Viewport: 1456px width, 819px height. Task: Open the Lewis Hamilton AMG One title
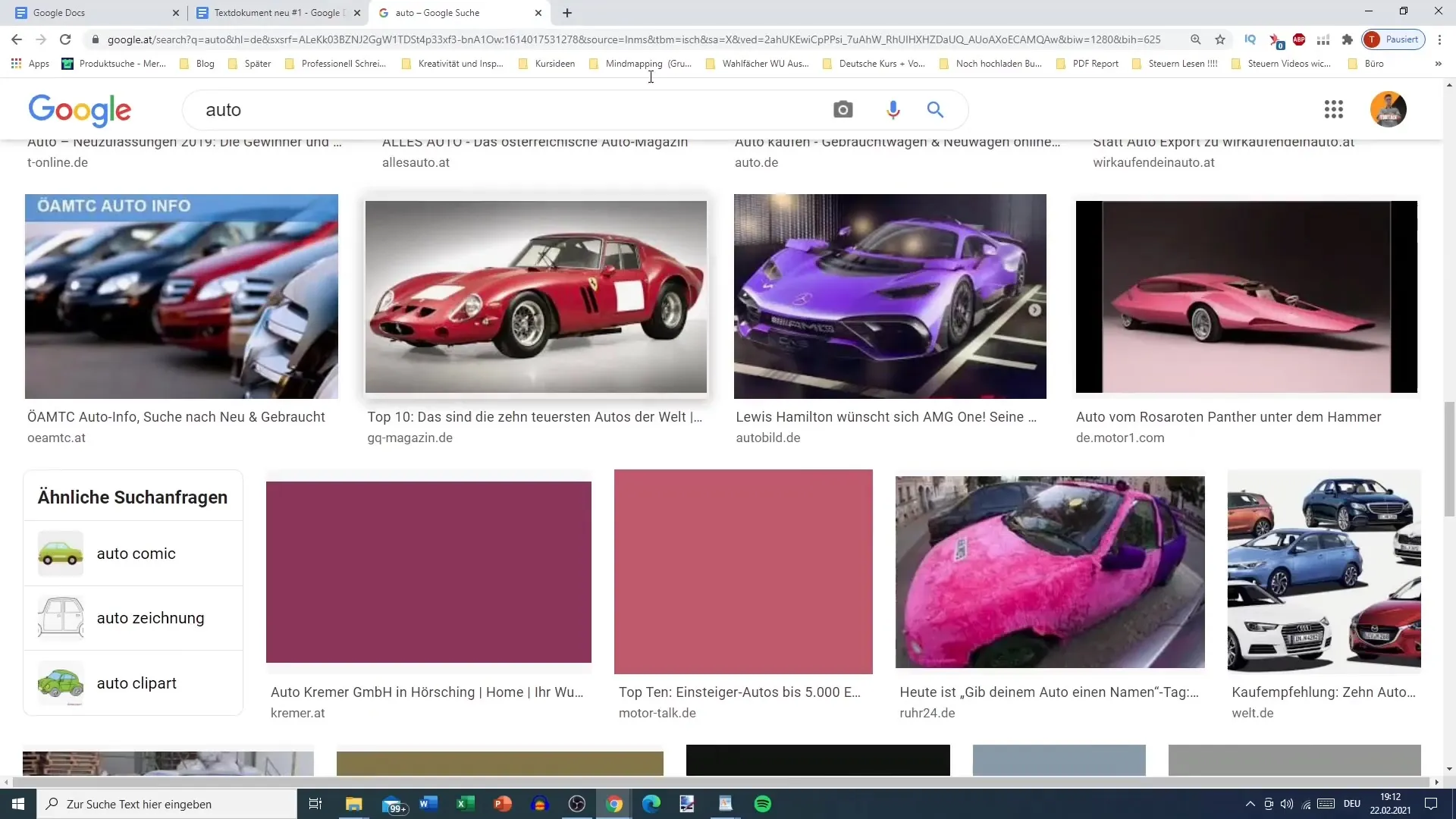pos(886,417)
